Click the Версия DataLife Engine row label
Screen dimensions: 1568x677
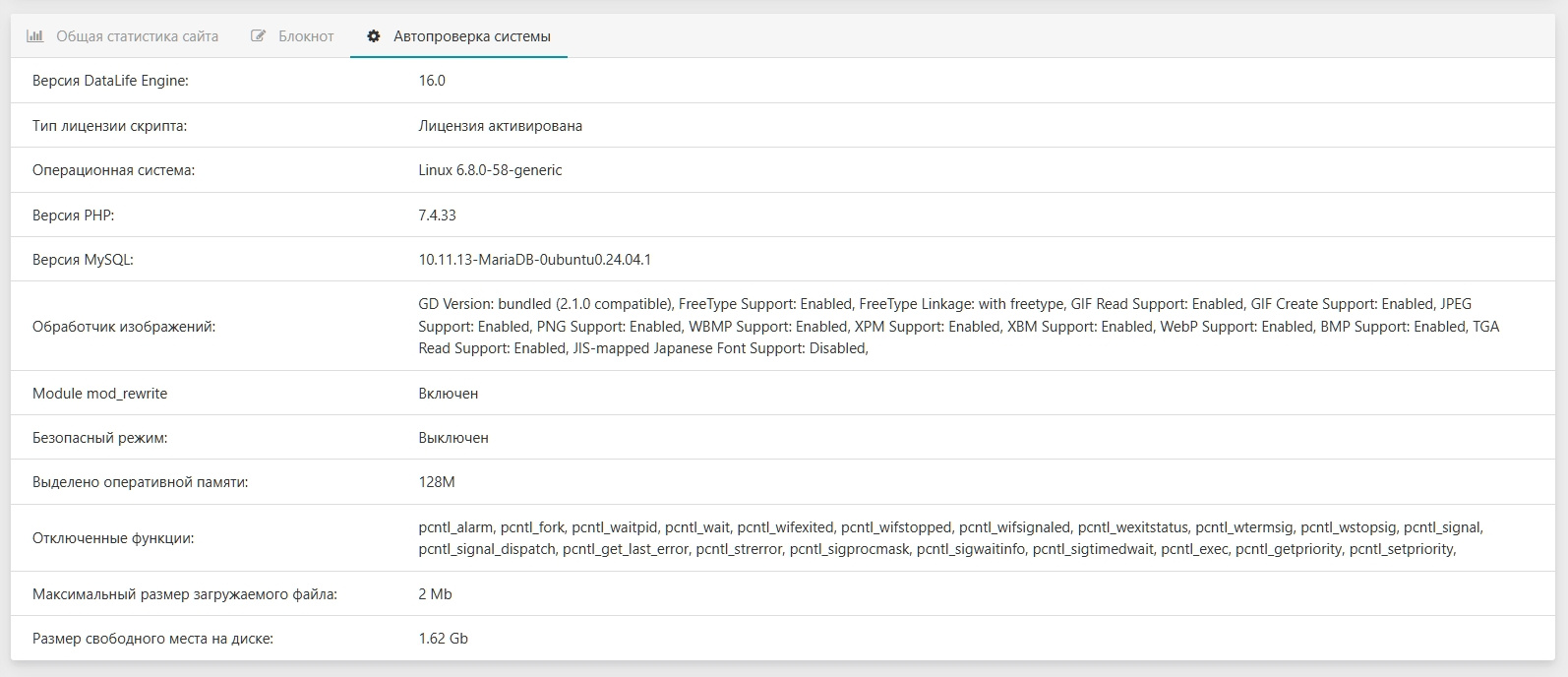click(x=110, y=81)
